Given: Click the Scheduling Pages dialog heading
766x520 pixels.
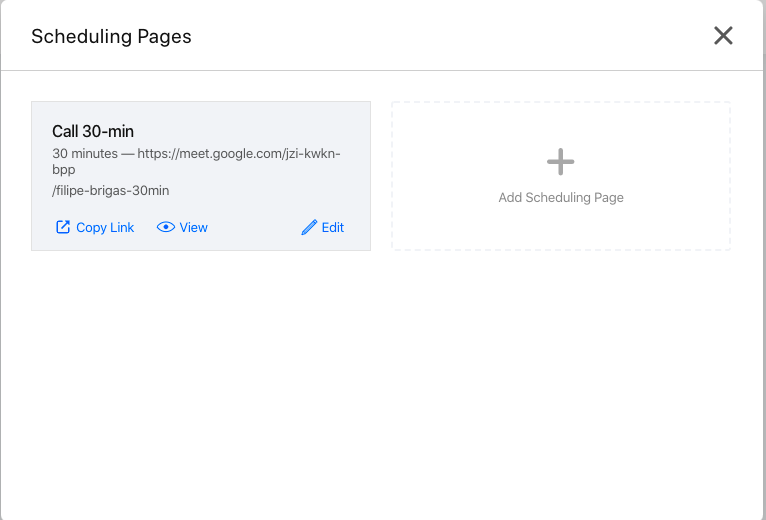Looking at the screenshot, I should click(x=111, y=36).
